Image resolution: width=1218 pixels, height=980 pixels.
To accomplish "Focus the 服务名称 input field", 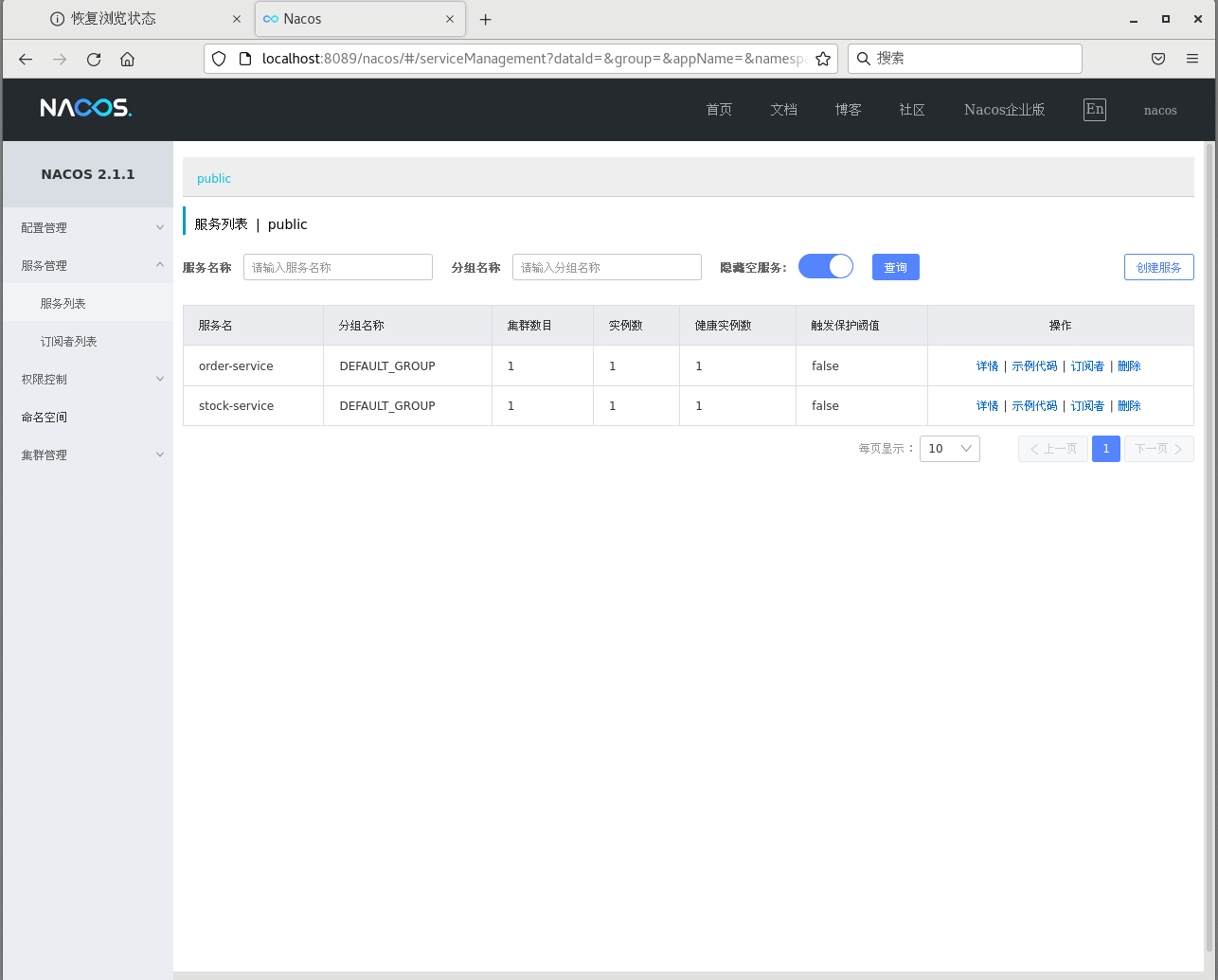I will [338, 267].
